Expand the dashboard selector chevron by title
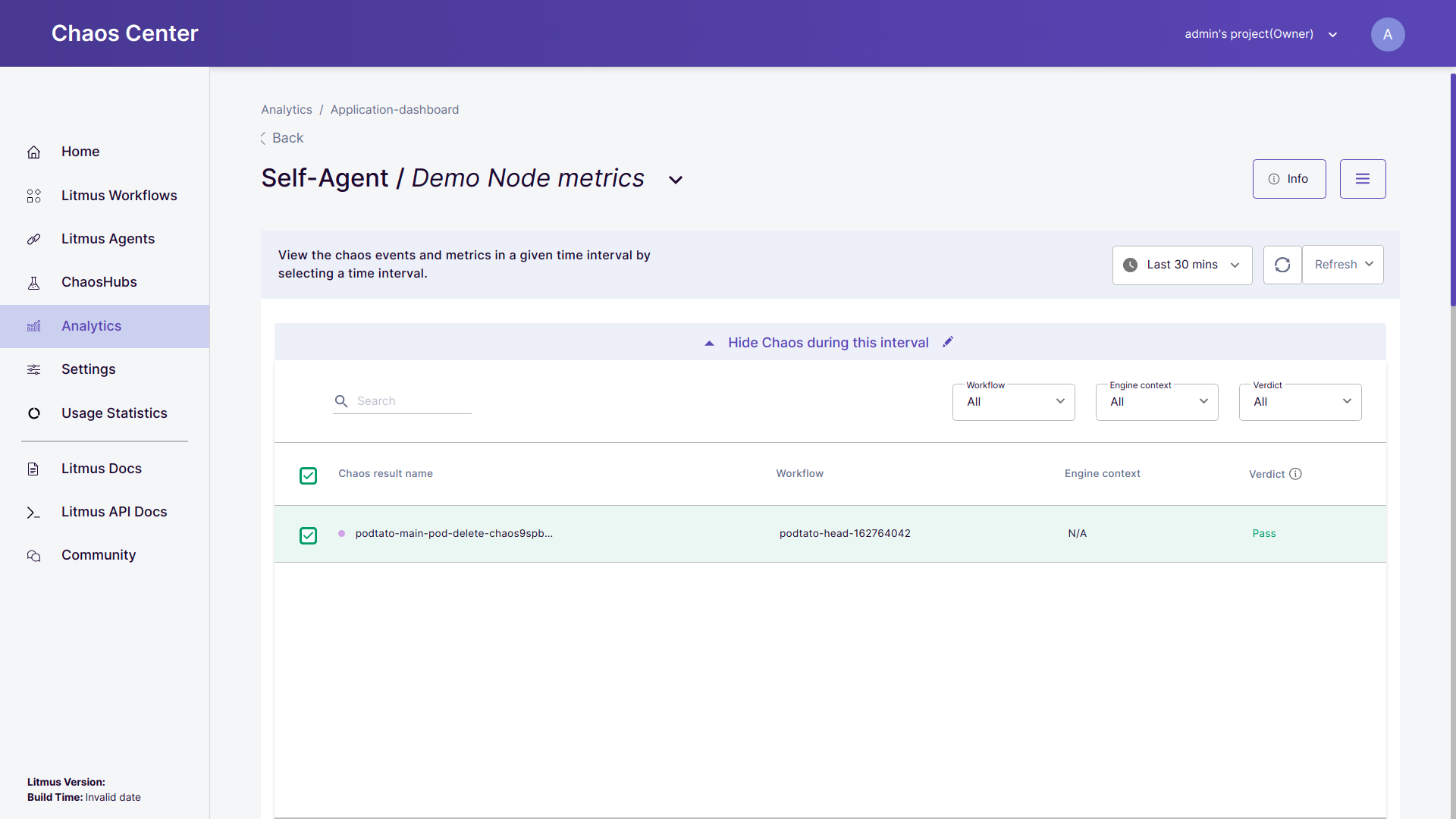This screenshot has height=819, width=1456. [676, 180]
